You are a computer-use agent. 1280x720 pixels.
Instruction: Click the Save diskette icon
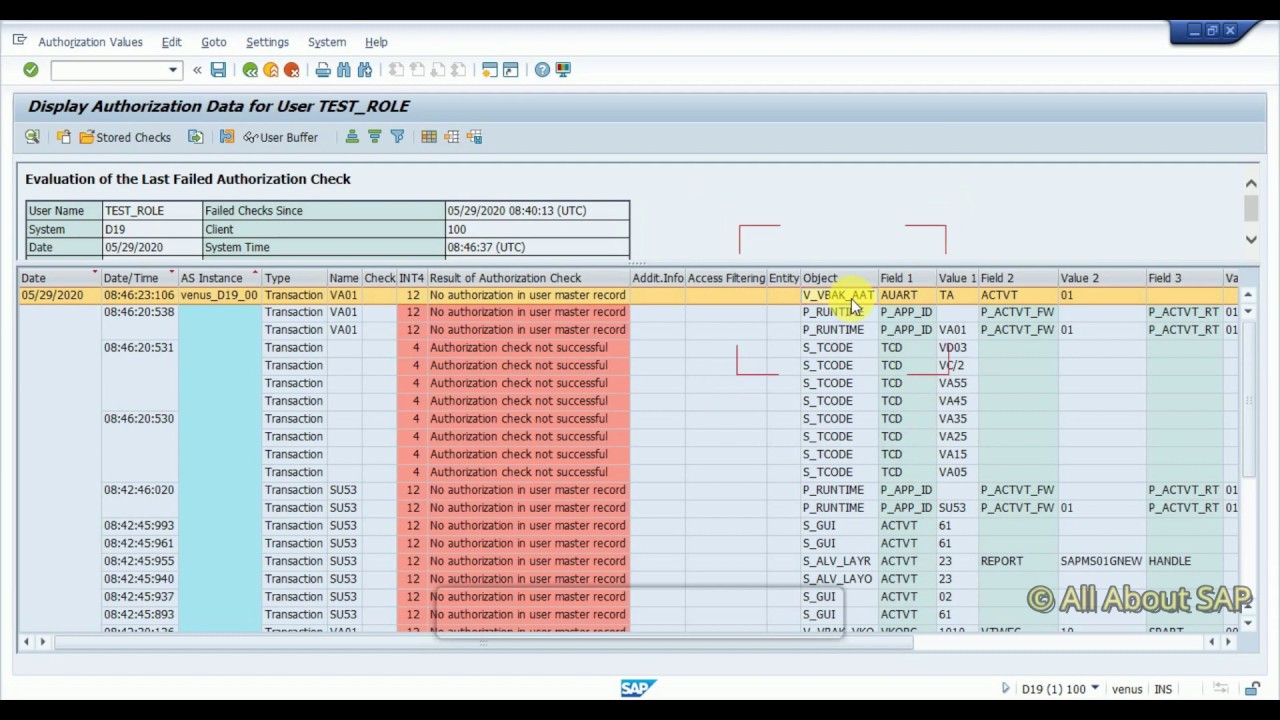pos(218,70)
